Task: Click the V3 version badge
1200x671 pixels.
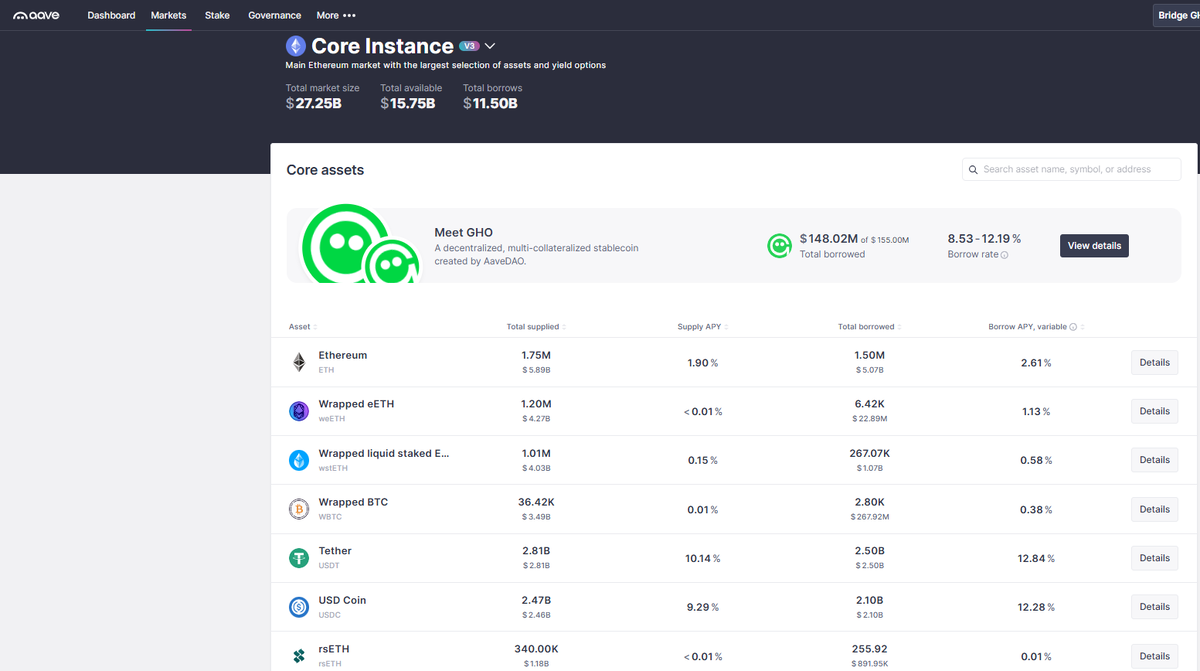Action: (x=469, y=46)
